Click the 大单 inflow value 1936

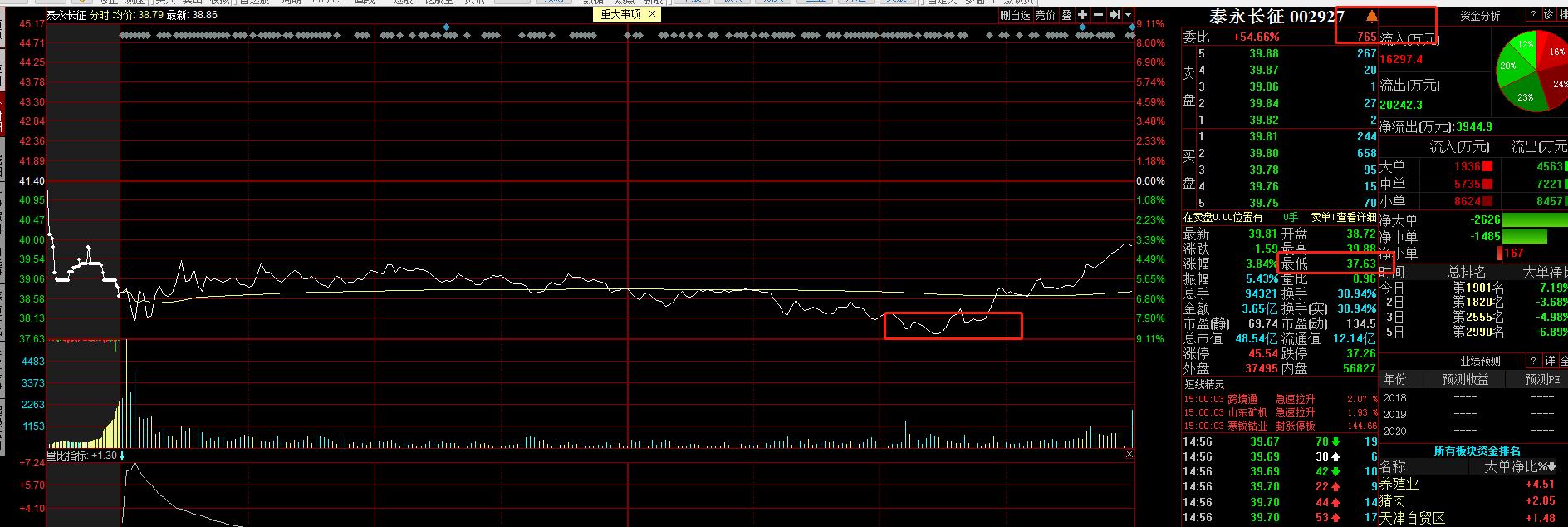[x=1468, y=167]
